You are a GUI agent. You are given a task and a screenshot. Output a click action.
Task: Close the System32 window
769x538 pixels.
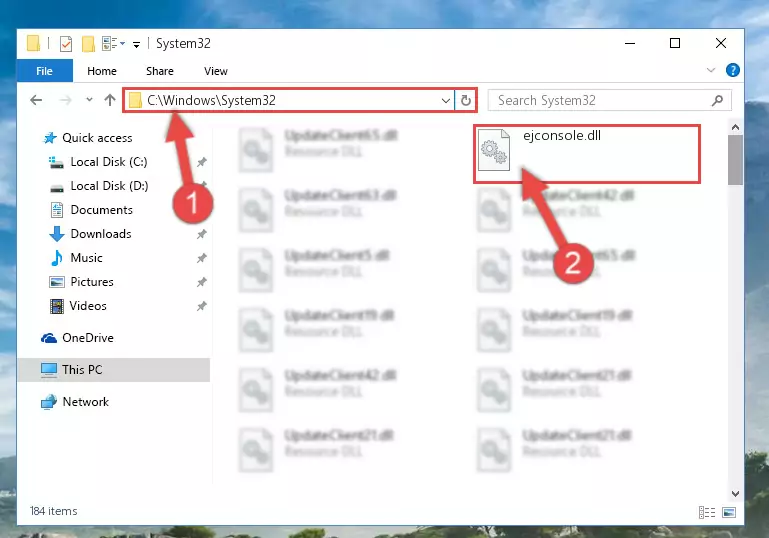click(720, 44)
